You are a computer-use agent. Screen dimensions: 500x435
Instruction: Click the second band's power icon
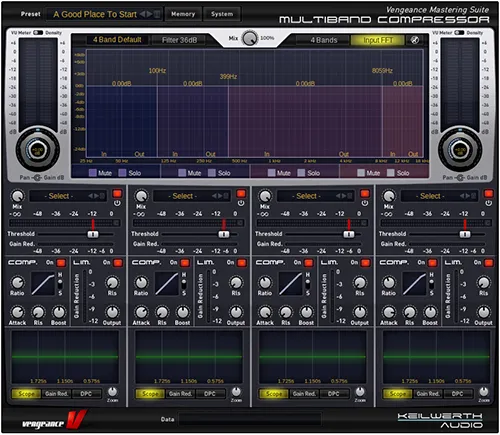coord(241,203)
